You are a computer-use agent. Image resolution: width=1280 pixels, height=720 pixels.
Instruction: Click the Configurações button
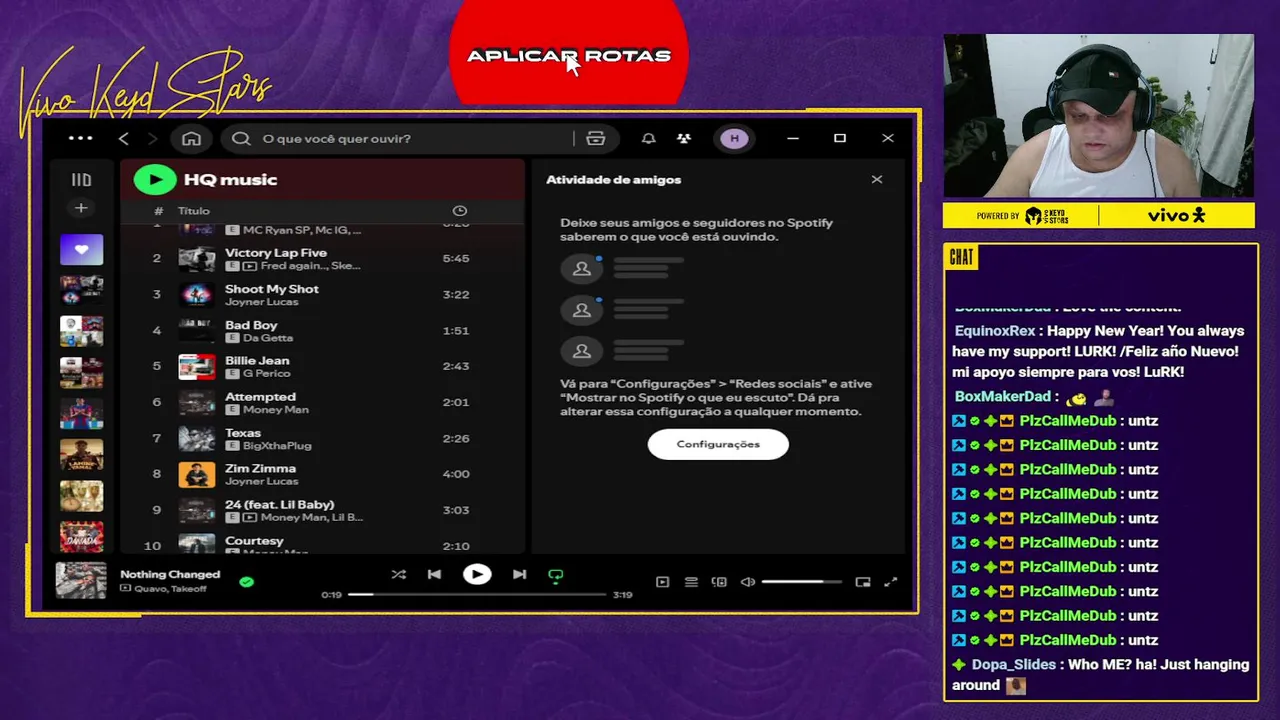tap(718, 444)
